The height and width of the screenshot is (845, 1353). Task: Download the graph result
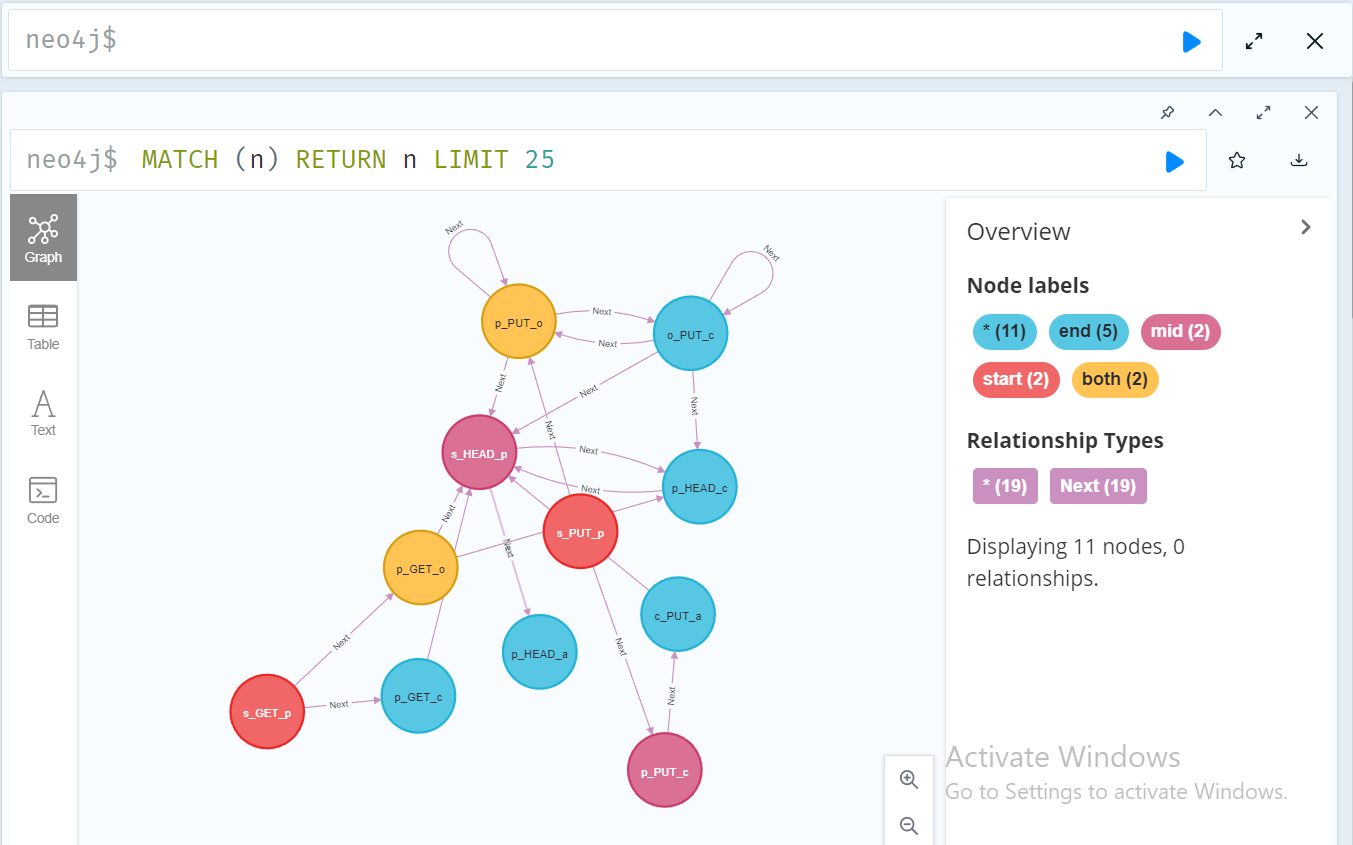click(x=1299, y=161)
